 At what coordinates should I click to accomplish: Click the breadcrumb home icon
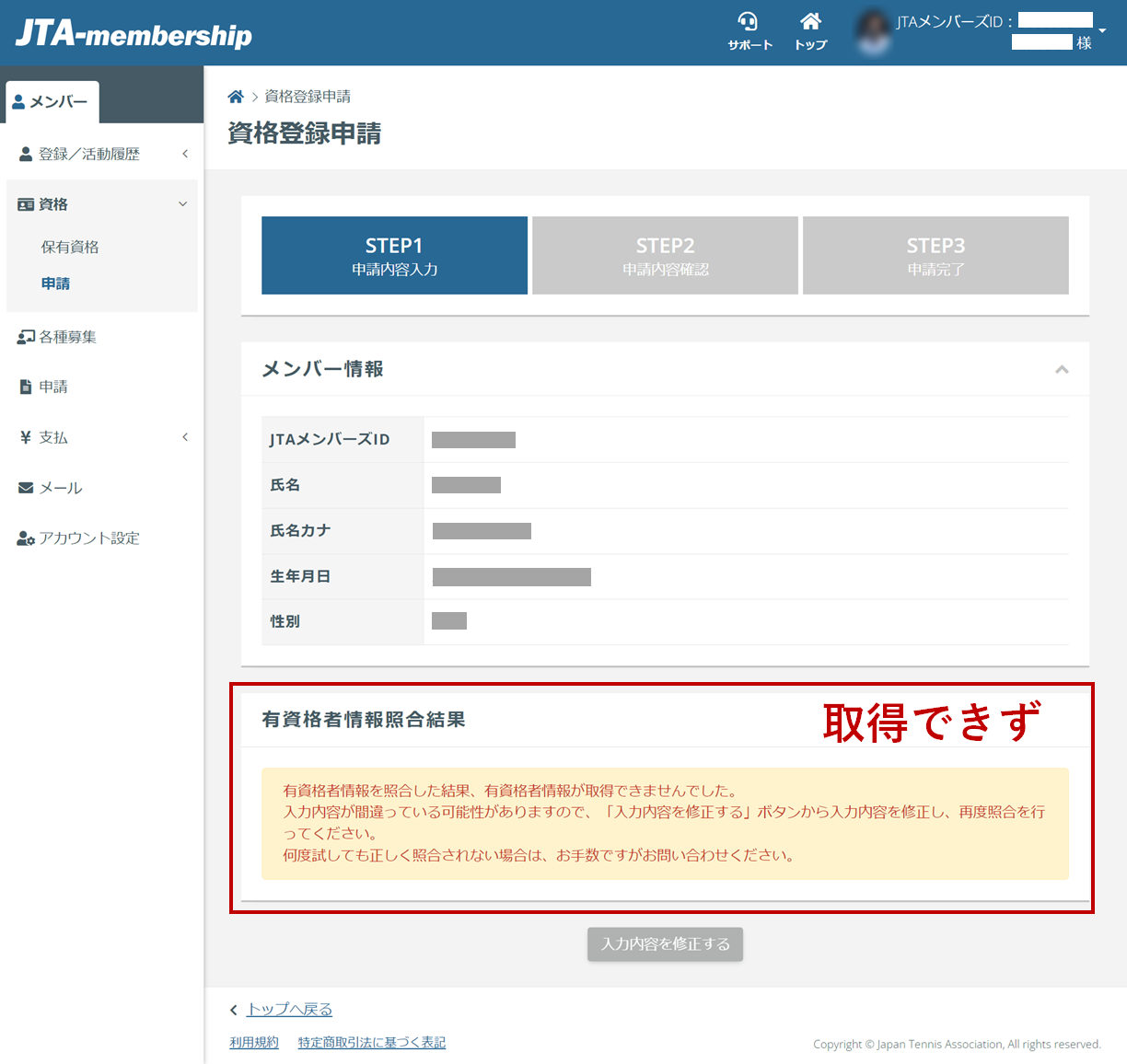point(236,97)
